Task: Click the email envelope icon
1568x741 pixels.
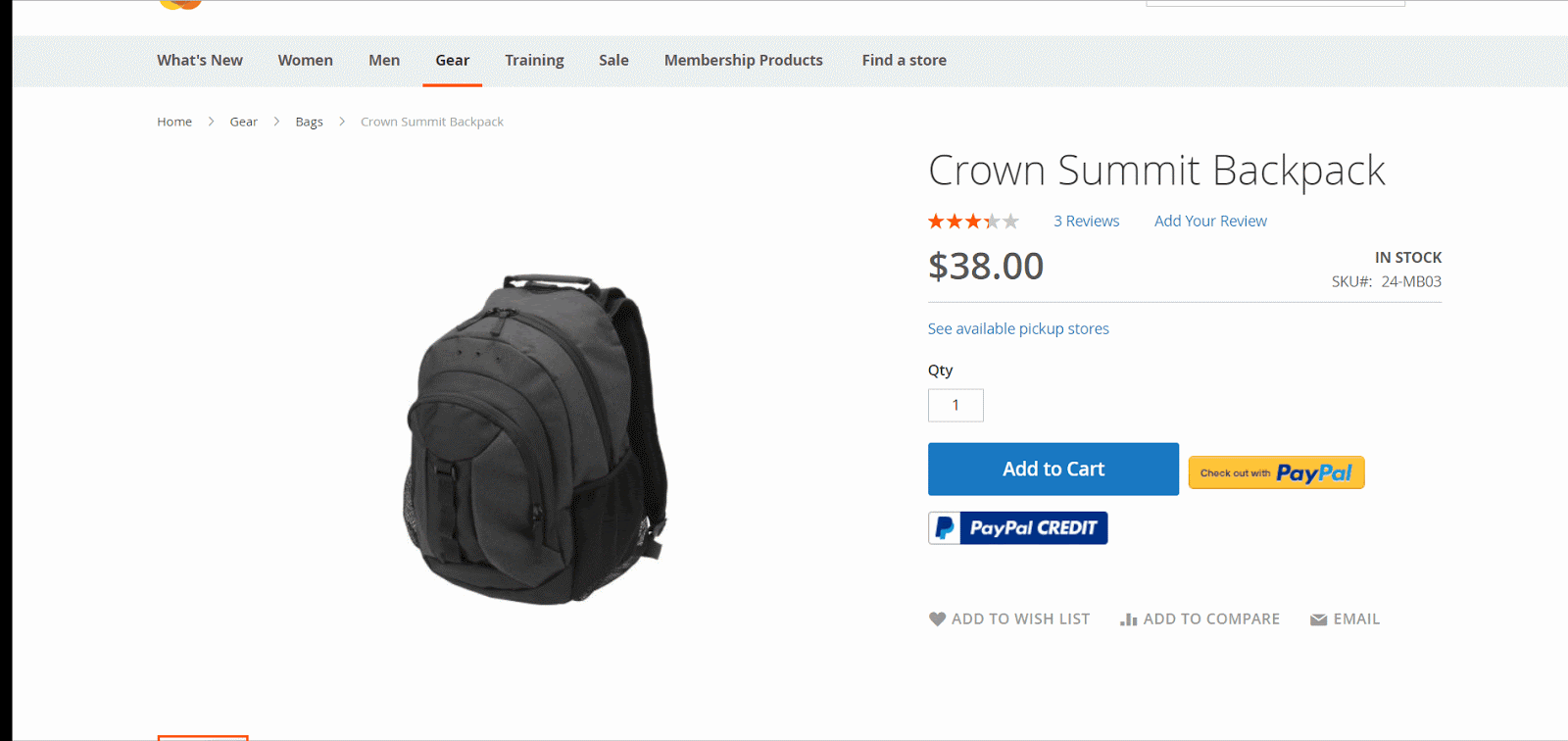Action: pos(1318,619)
